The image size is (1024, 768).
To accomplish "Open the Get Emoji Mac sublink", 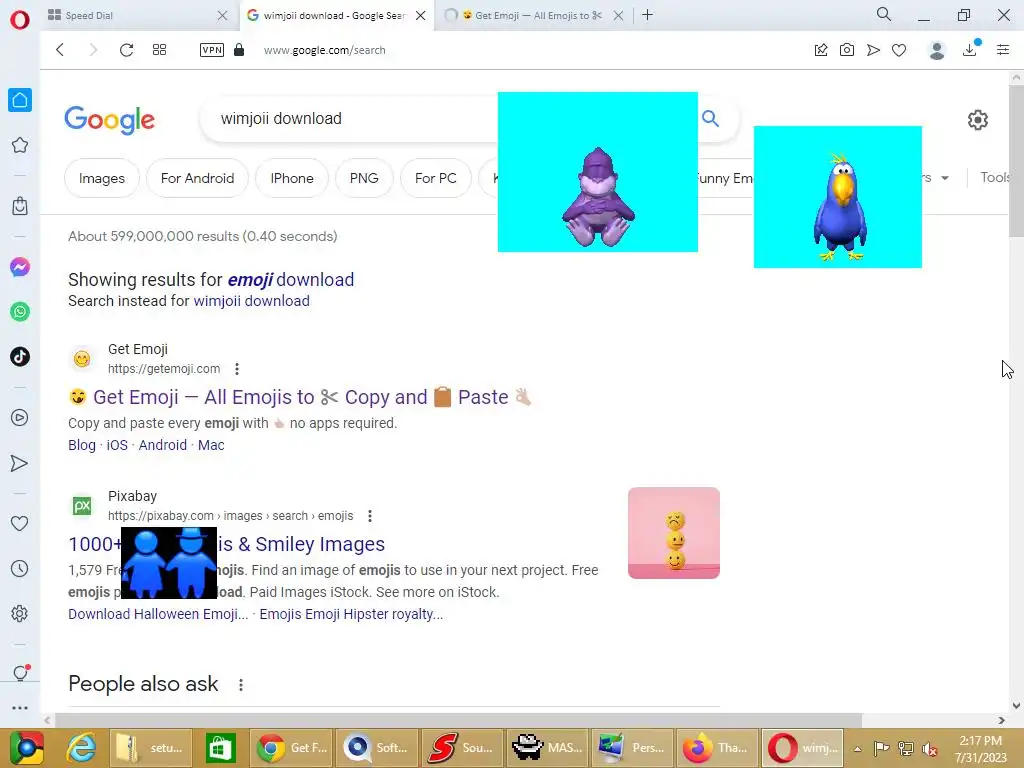I will 211,445.
